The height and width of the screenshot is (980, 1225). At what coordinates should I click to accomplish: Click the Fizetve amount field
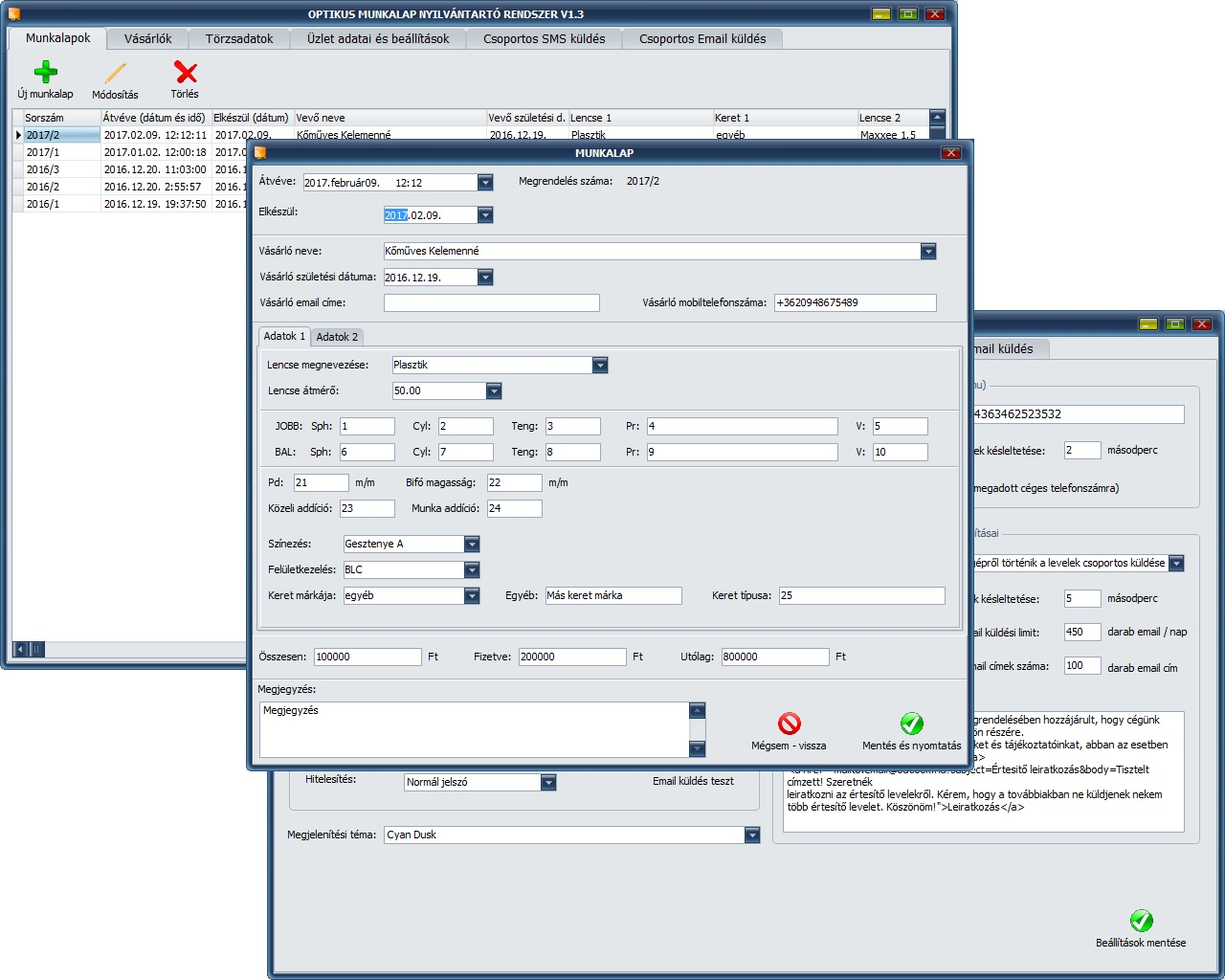(572, 657)
